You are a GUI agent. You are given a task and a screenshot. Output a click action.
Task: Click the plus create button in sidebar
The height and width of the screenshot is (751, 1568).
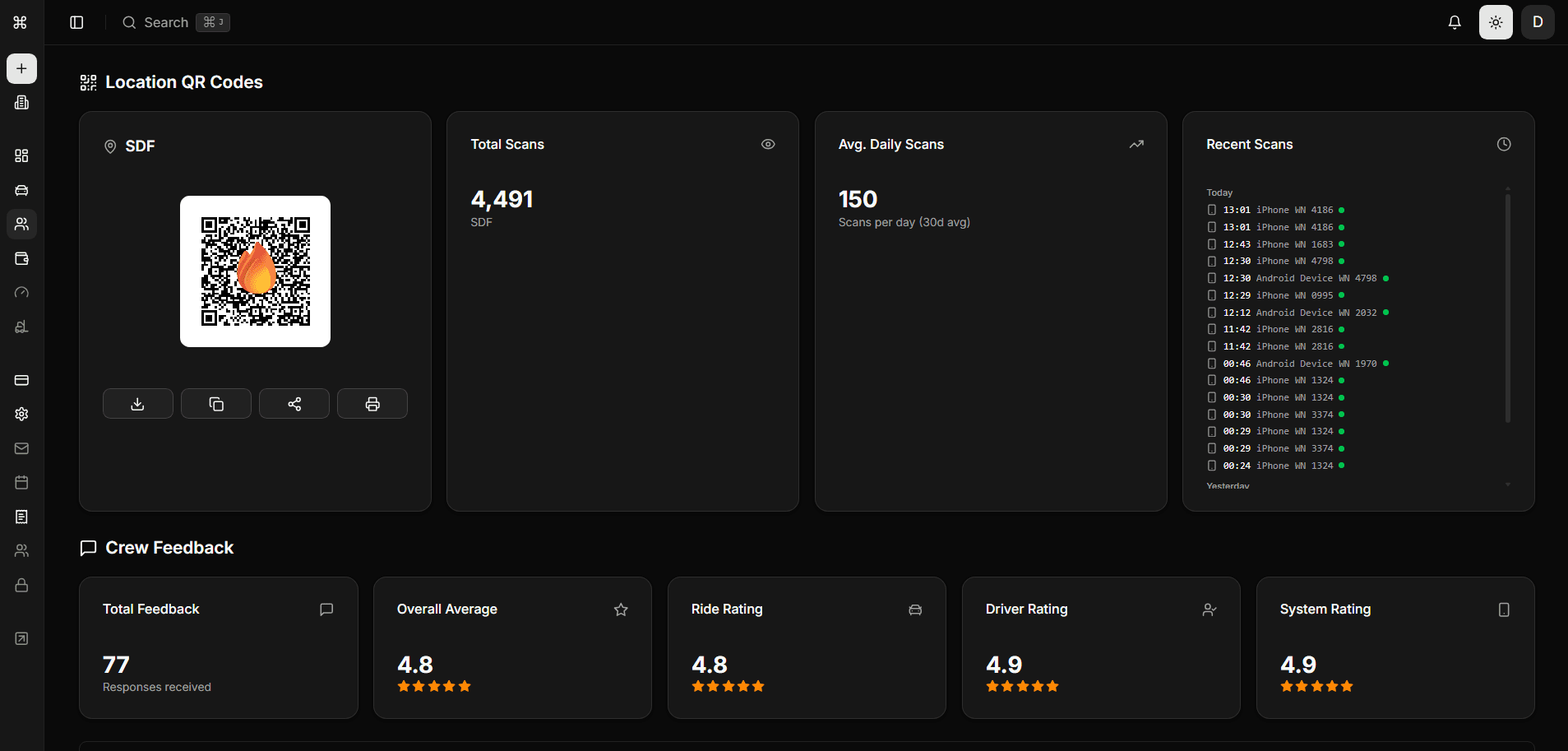pyautogui.click(x=21, y=68)
